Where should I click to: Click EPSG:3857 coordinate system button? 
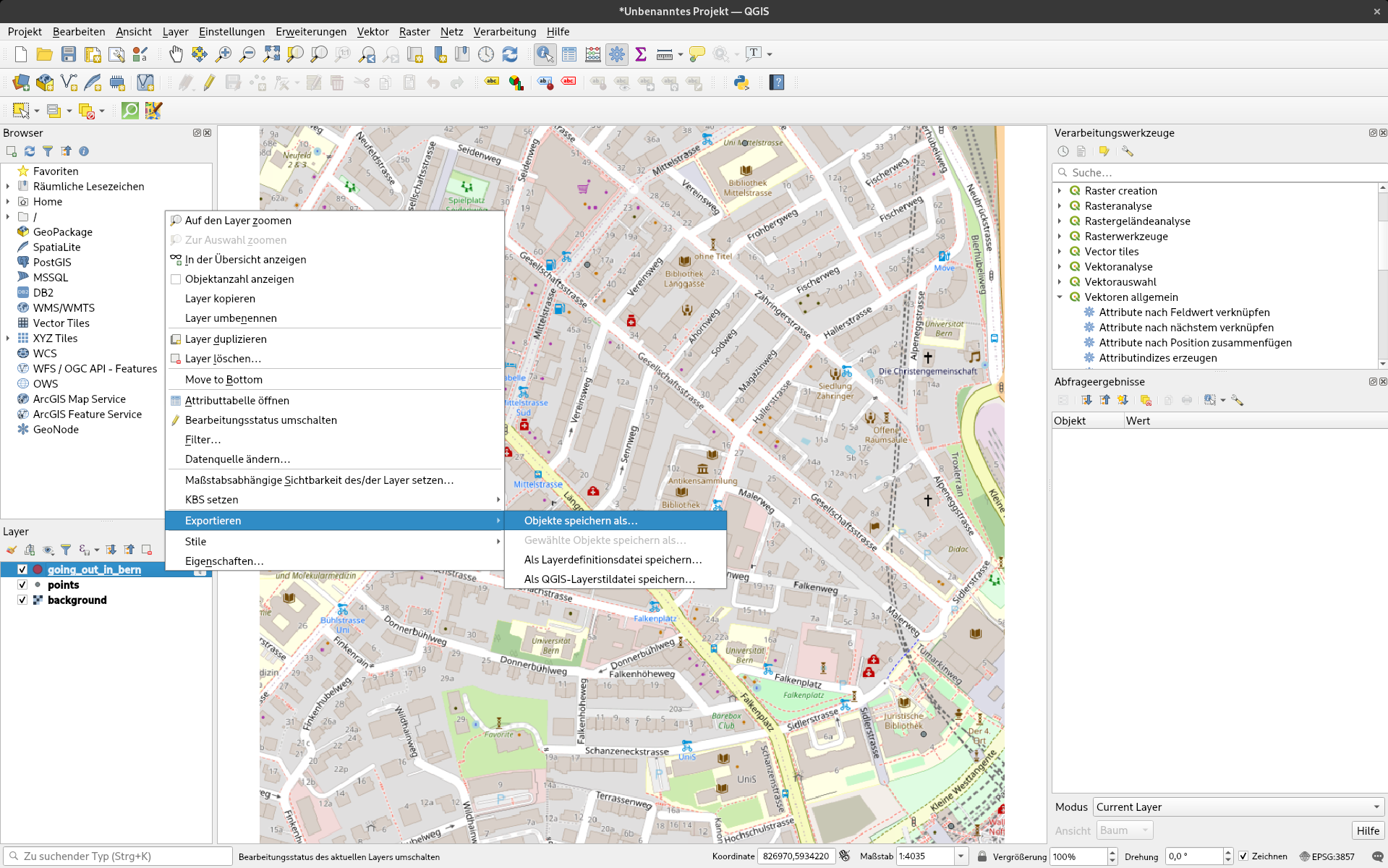(1327, 856)
